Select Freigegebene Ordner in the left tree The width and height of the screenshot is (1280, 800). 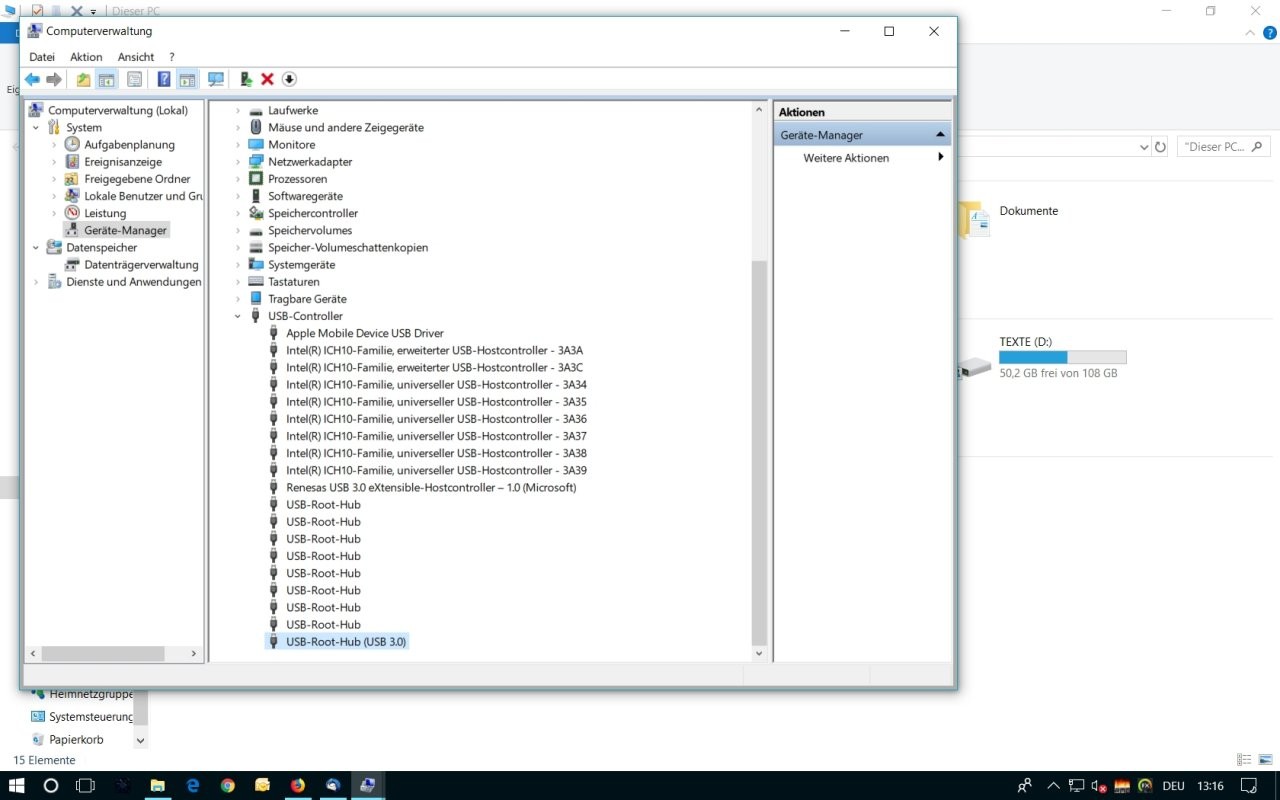[137, 179]
